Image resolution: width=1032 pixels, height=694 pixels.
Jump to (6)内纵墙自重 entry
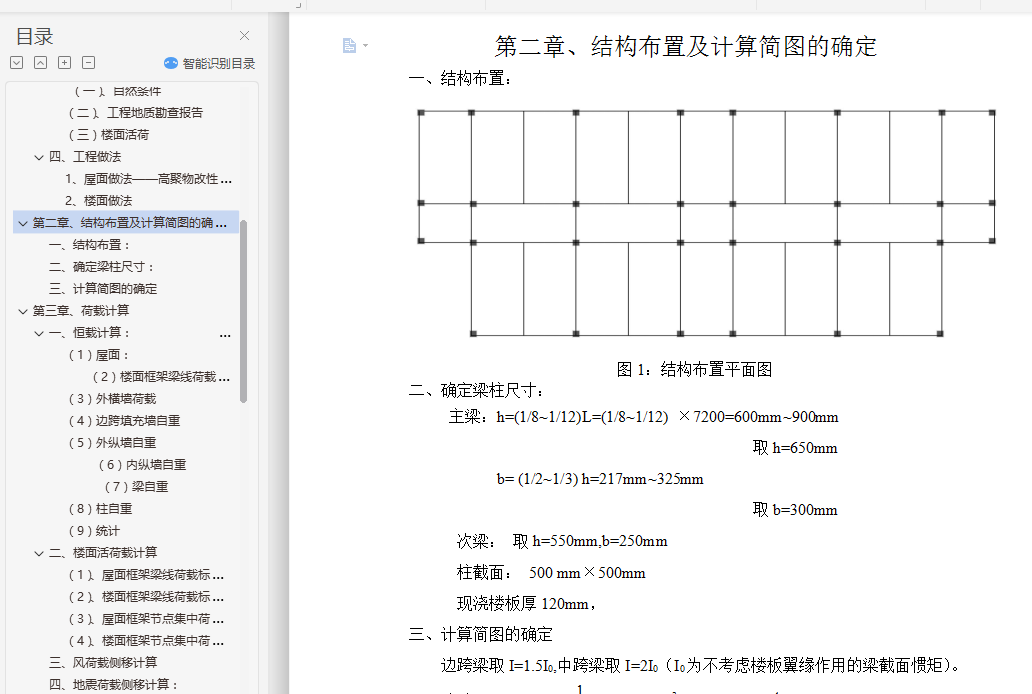(142, 465)
